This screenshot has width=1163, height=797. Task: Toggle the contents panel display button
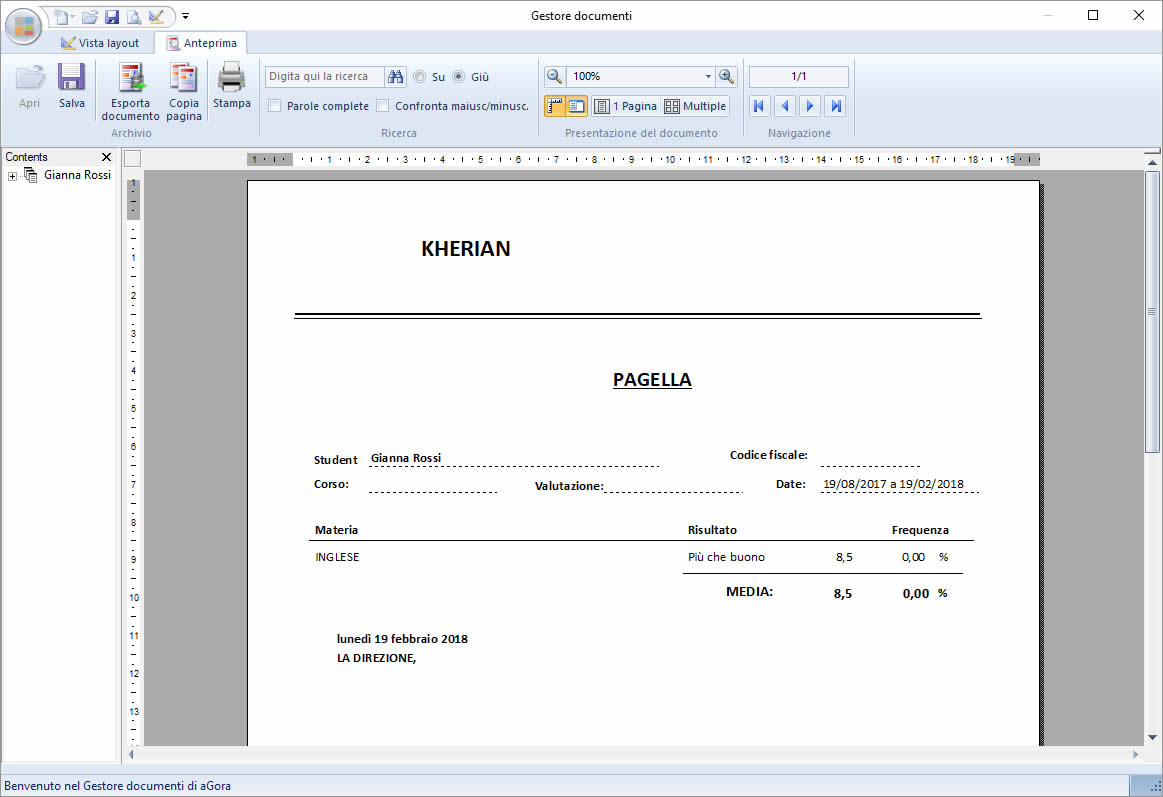[576, 106]
